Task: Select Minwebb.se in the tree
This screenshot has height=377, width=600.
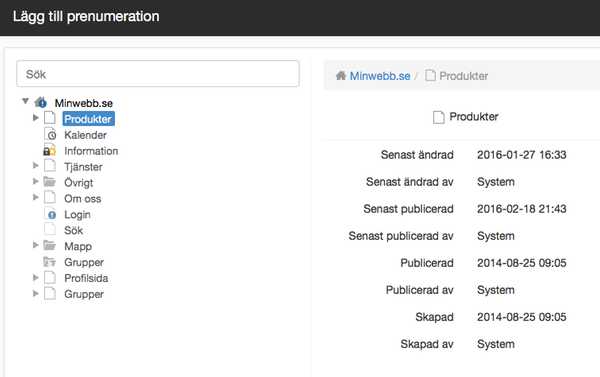Action: point(83,103)
